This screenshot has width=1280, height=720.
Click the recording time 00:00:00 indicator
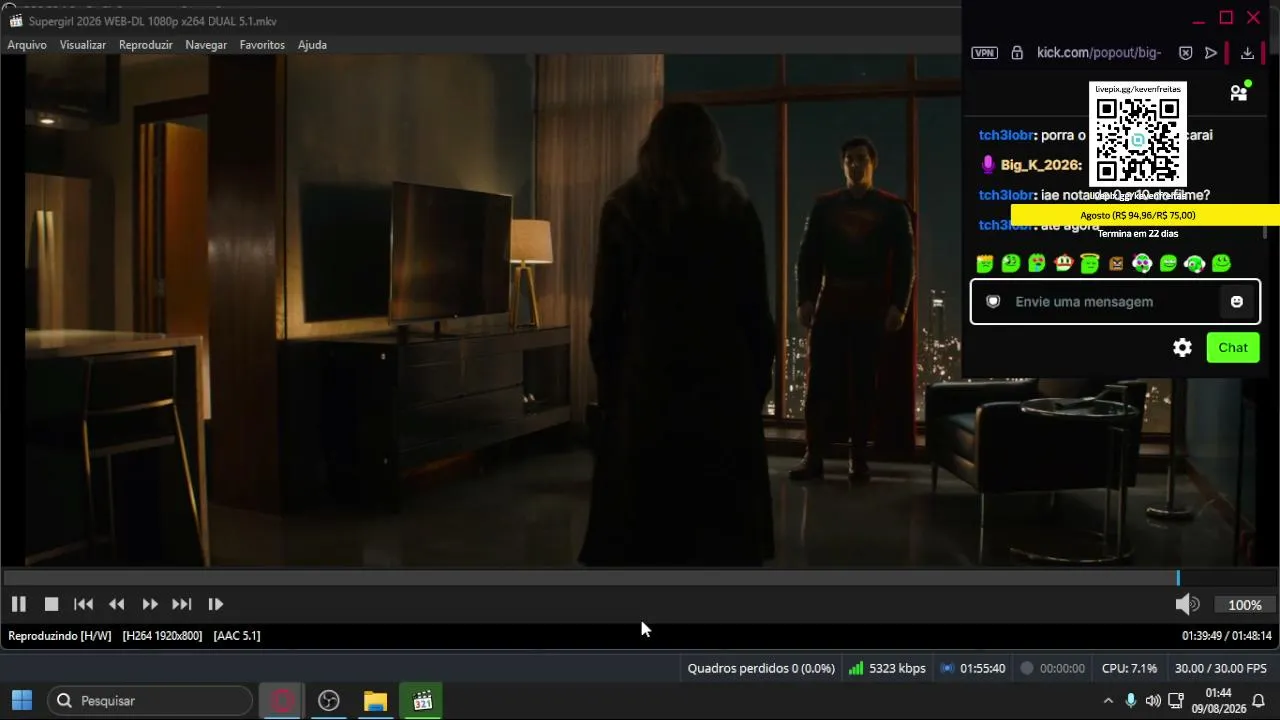(x=1052, y=668)
